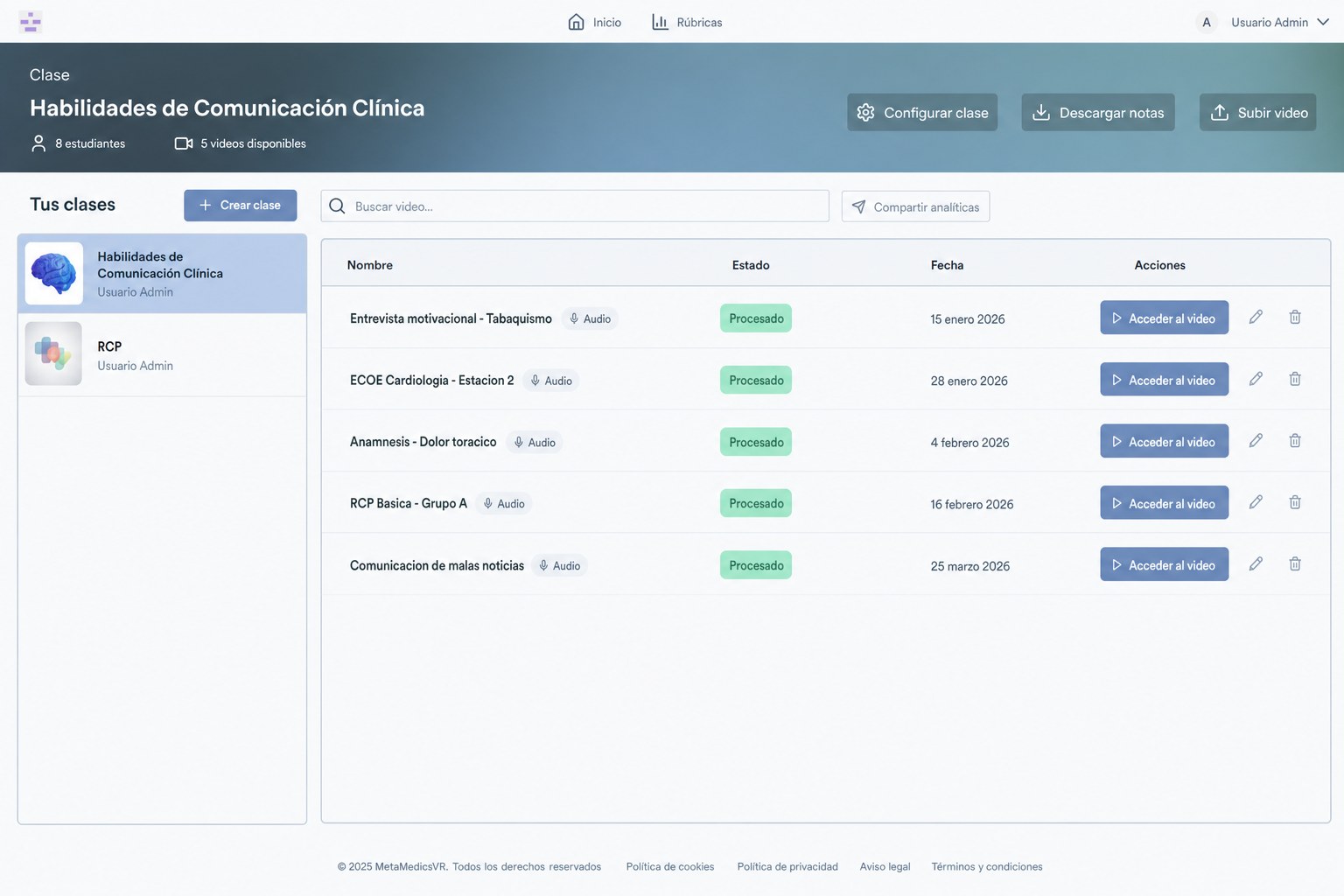The width and height of the screenshot is (1344, 896).
Task: Click the 5 videos disponibles camera icon
Action: point(184,143)
